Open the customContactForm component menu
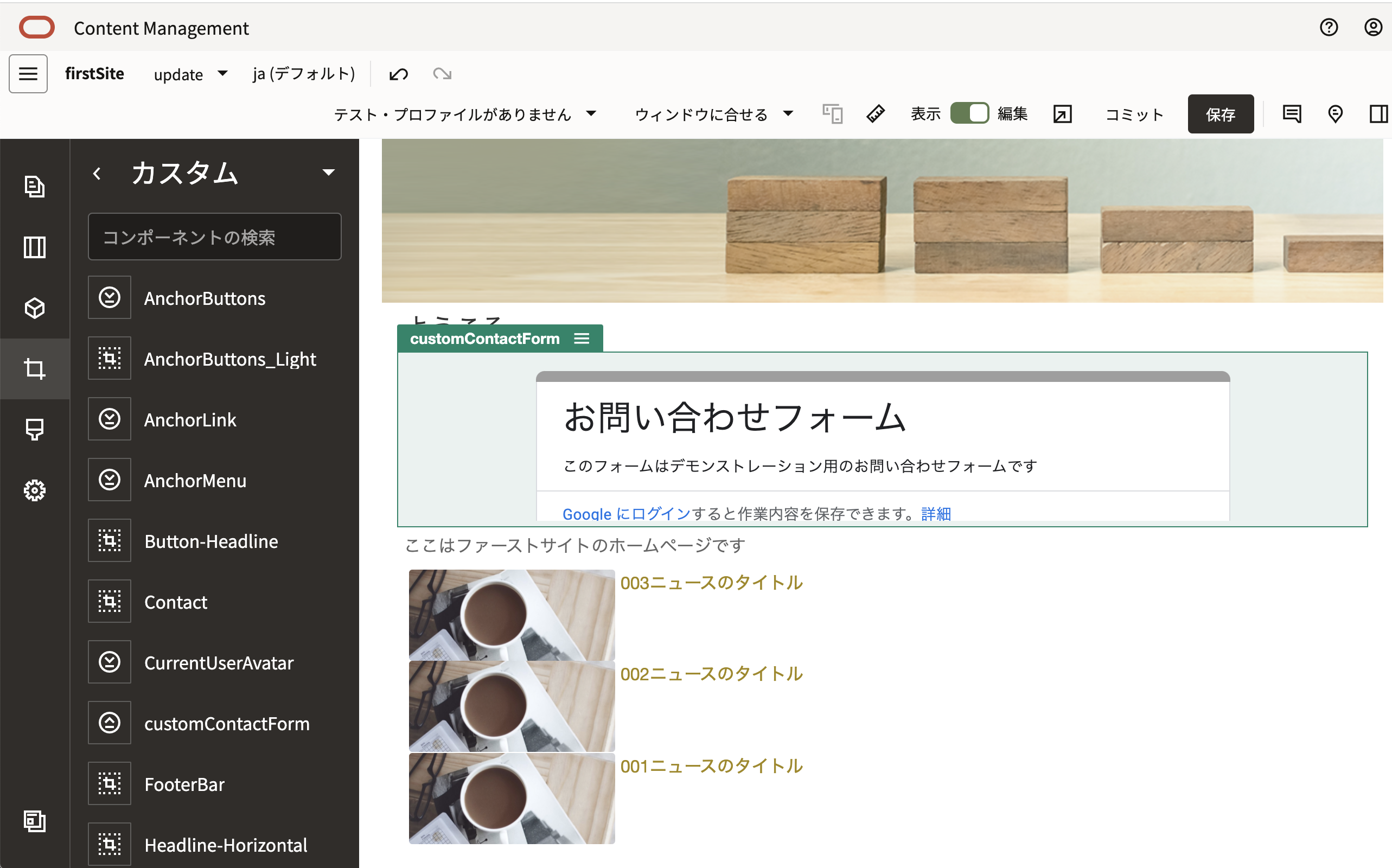This screenshot has width=1392, height=868. tap(582, 339)
